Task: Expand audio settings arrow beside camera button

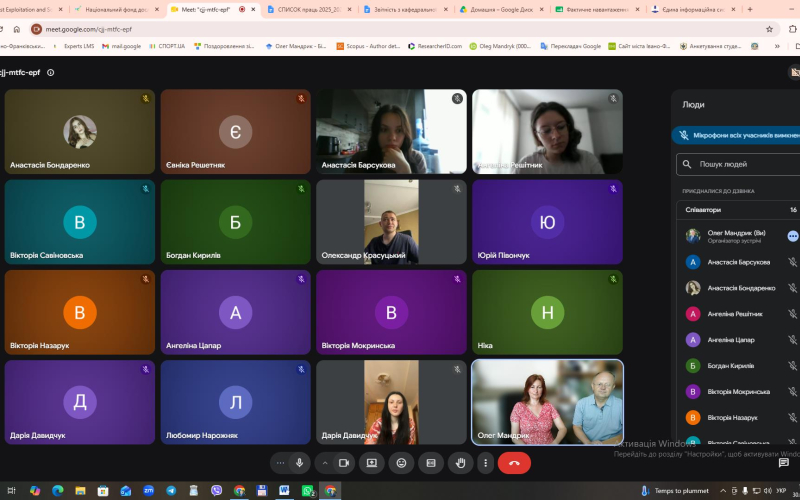Action: (324, 463)
